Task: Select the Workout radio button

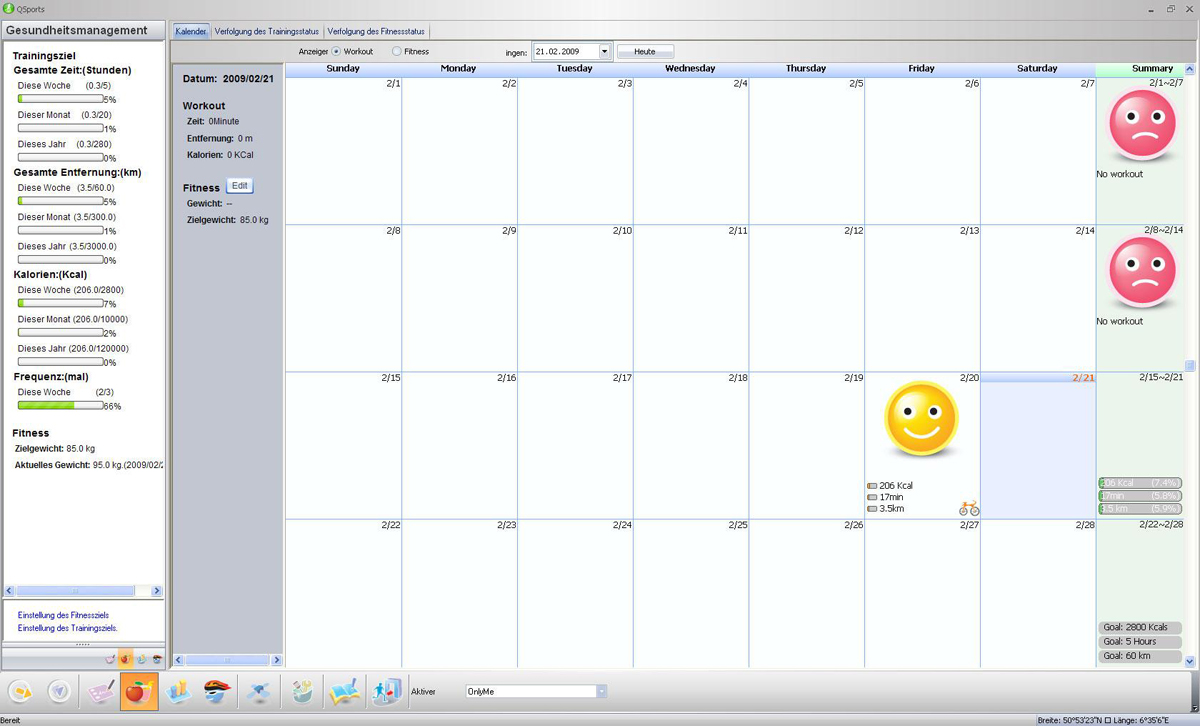Action: point(336,51)
